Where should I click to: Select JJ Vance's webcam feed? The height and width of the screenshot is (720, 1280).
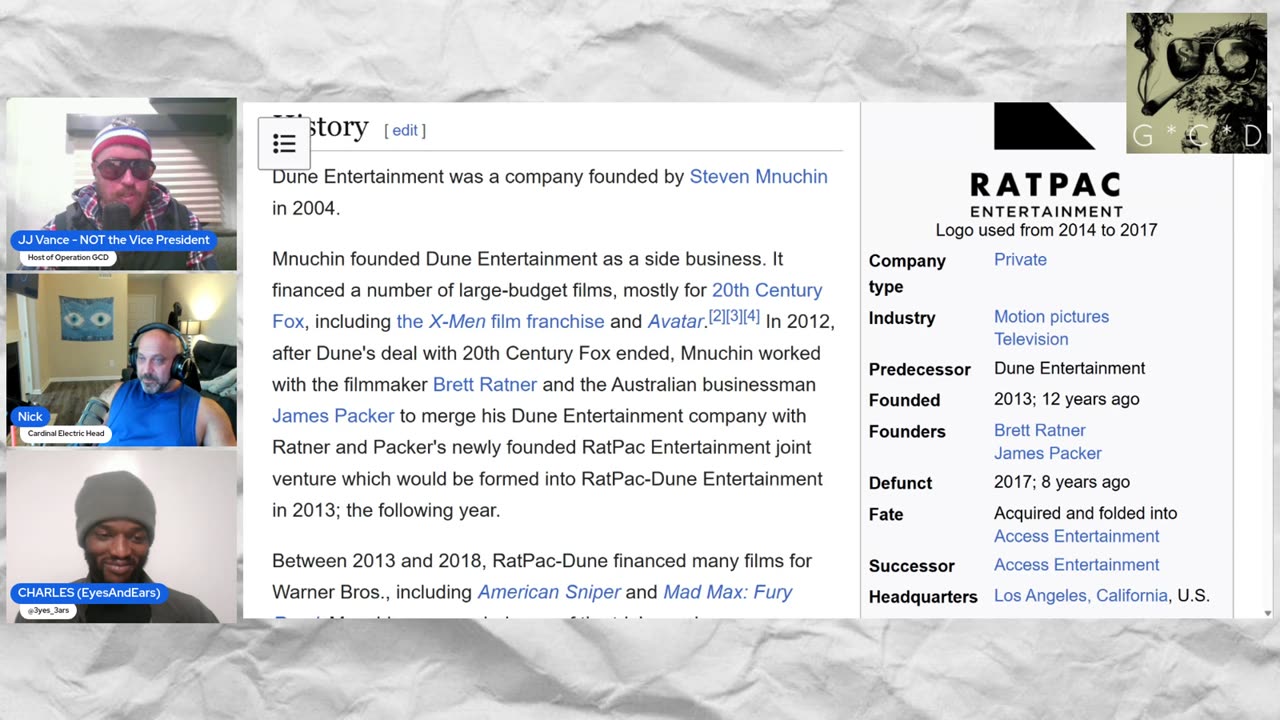122,184
